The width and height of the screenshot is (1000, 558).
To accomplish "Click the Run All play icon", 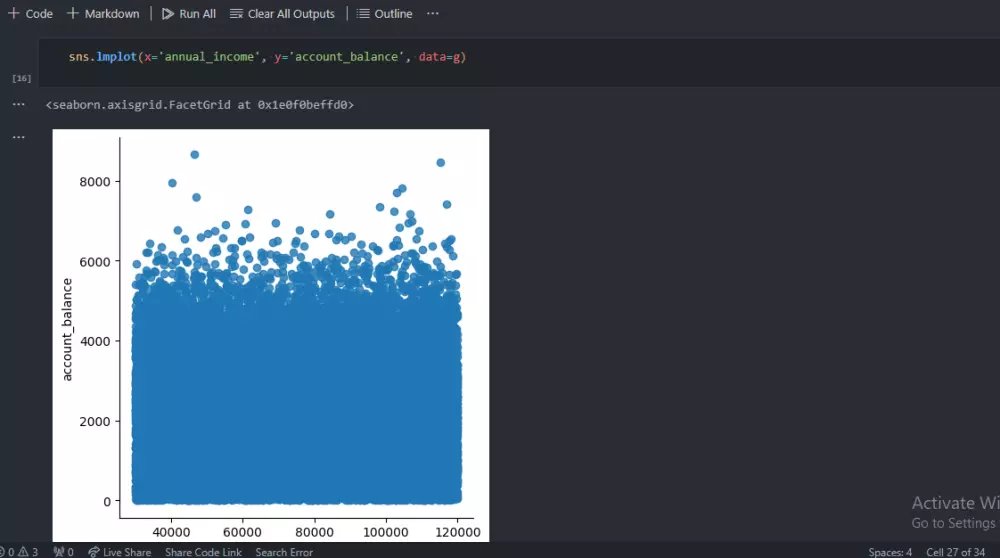I will 168,13.
